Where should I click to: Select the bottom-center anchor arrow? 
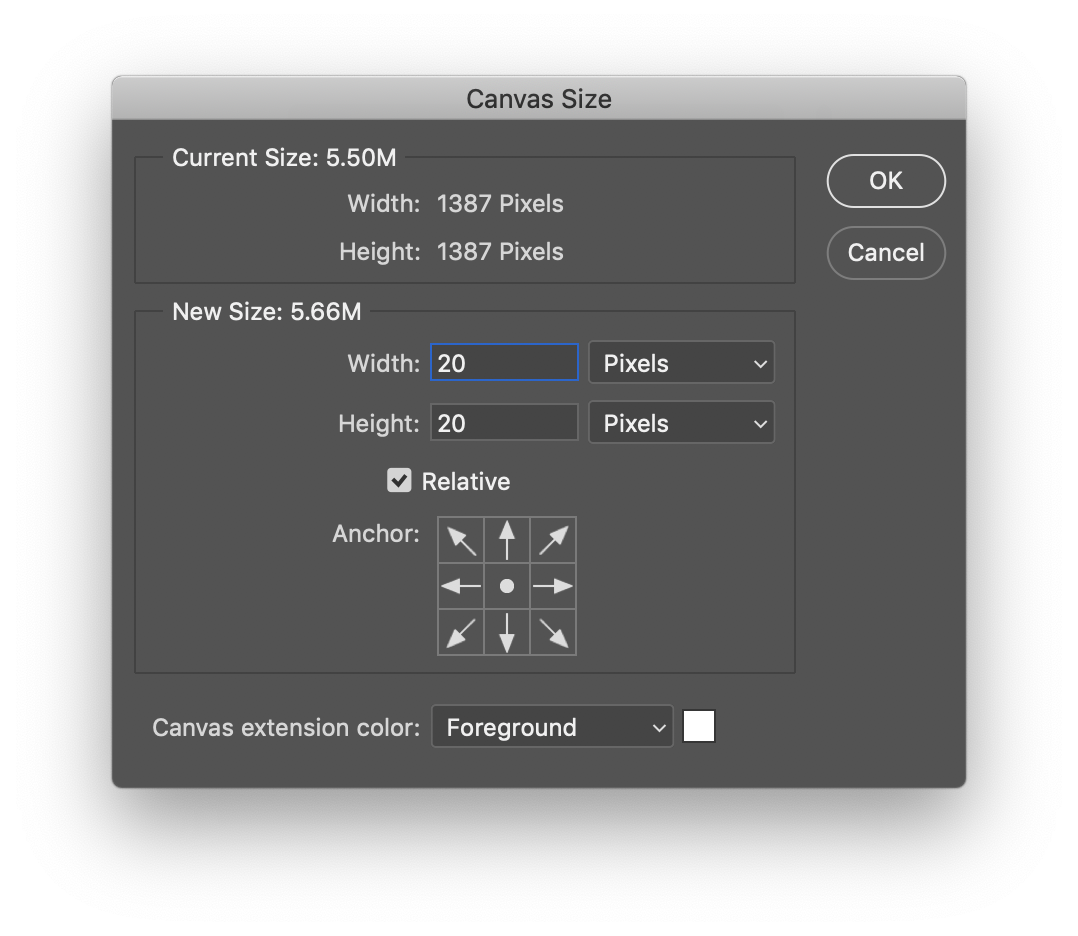(x=507, y=631)
